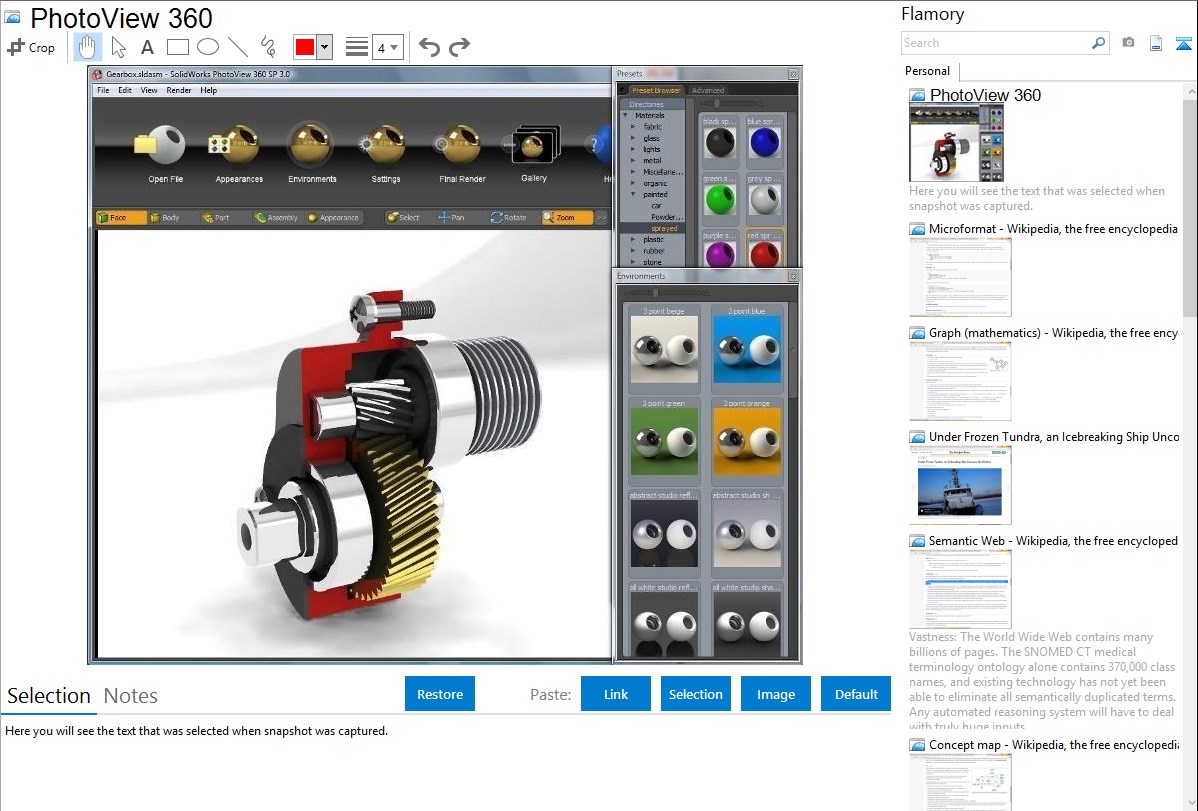Select the ellipse shape tool
Image resolution: width=1198 pixels, height=811 pixels.
click(207, 47)
